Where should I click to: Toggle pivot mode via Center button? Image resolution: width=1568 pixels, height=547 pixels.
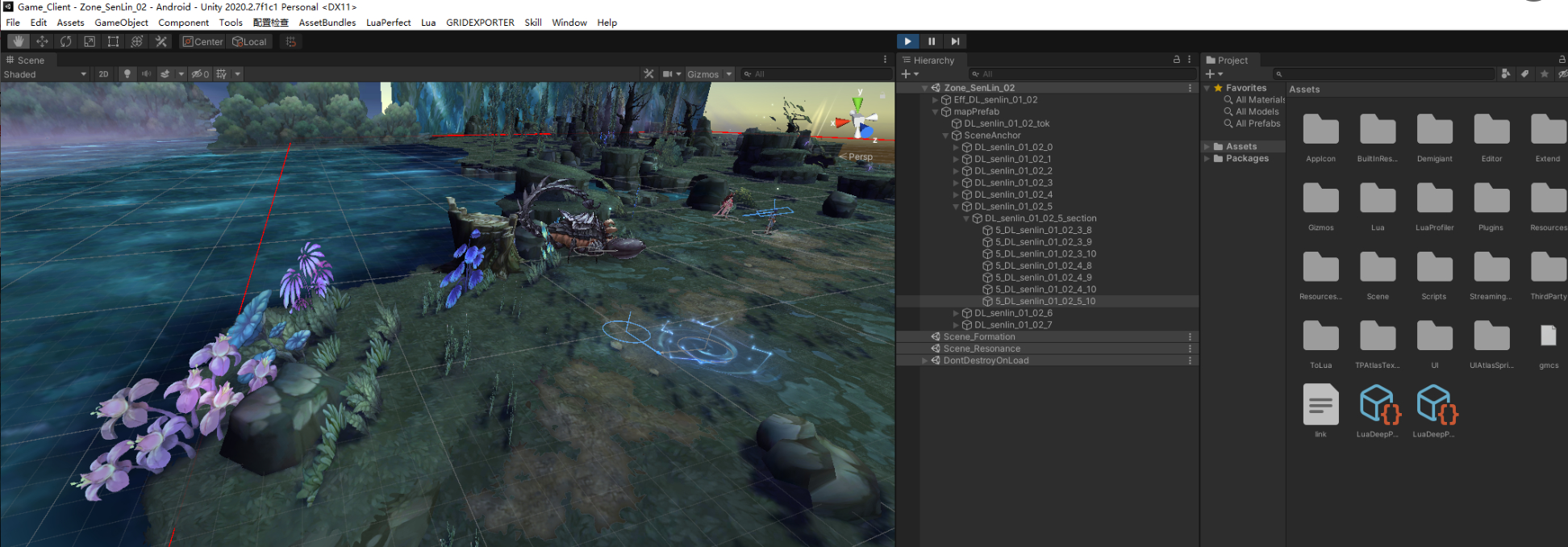202,41
